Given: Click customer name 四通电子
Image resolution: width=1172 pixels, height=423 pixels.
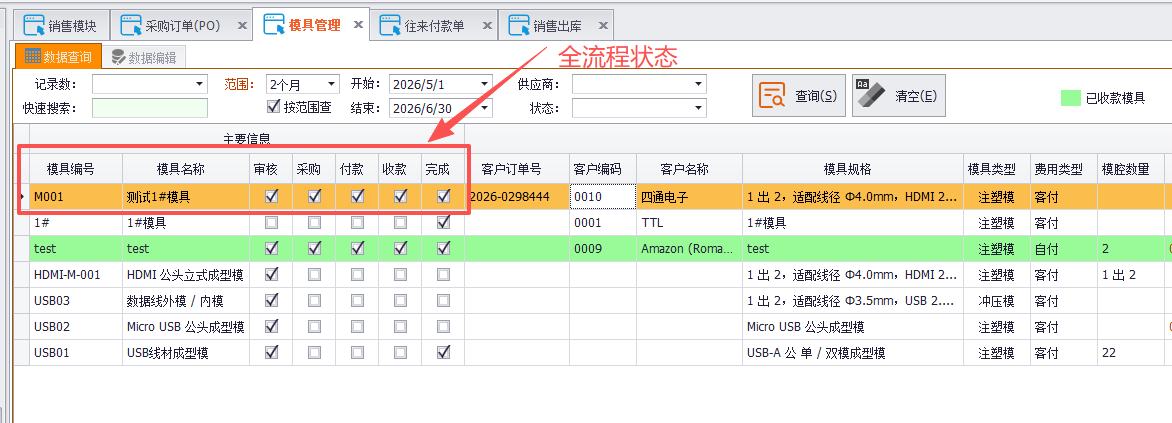Looking at the screenshot, I should [689, 197].
